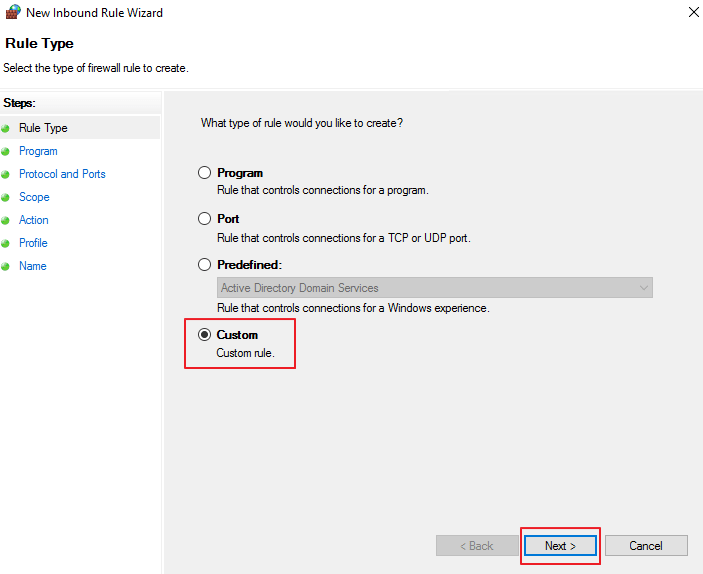Cancel the New Inbound Rule Wizard
Screen dimensions: 703x574
(x=646, y=546)
